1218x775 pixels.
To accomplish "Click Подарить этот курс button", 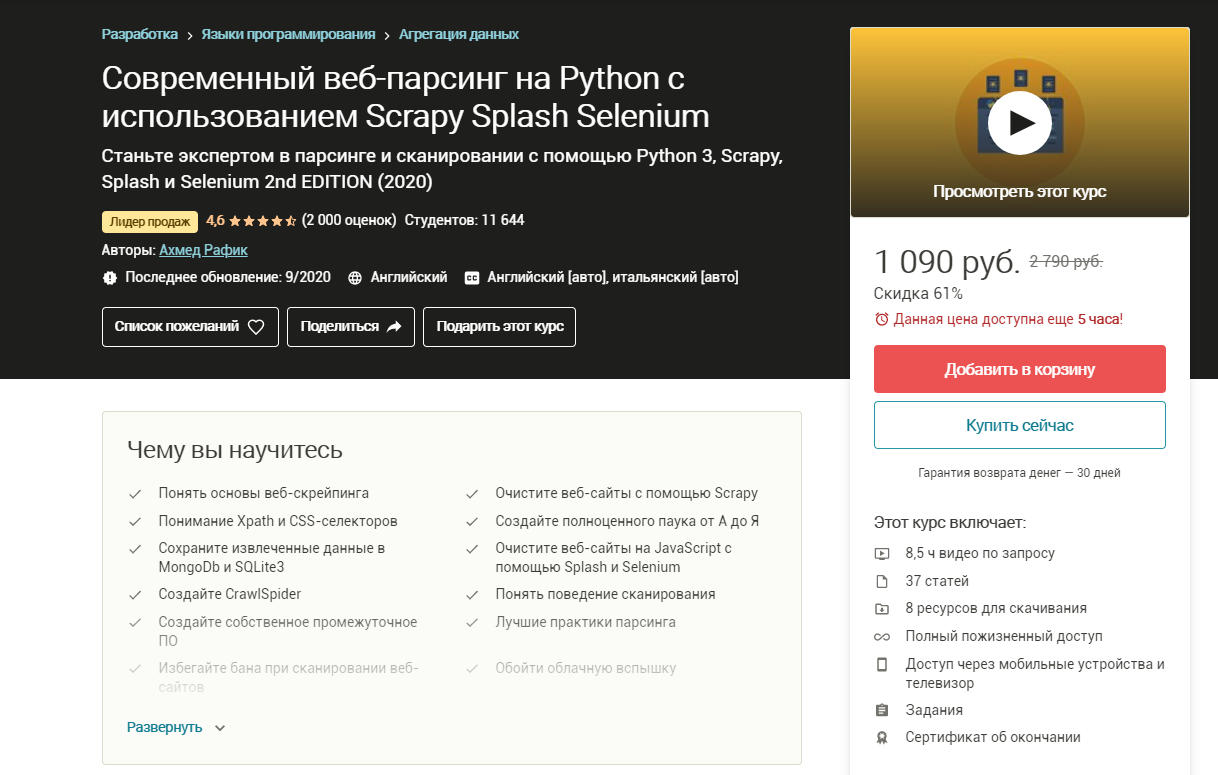I will pyautogui.click(x=500, y=327).
